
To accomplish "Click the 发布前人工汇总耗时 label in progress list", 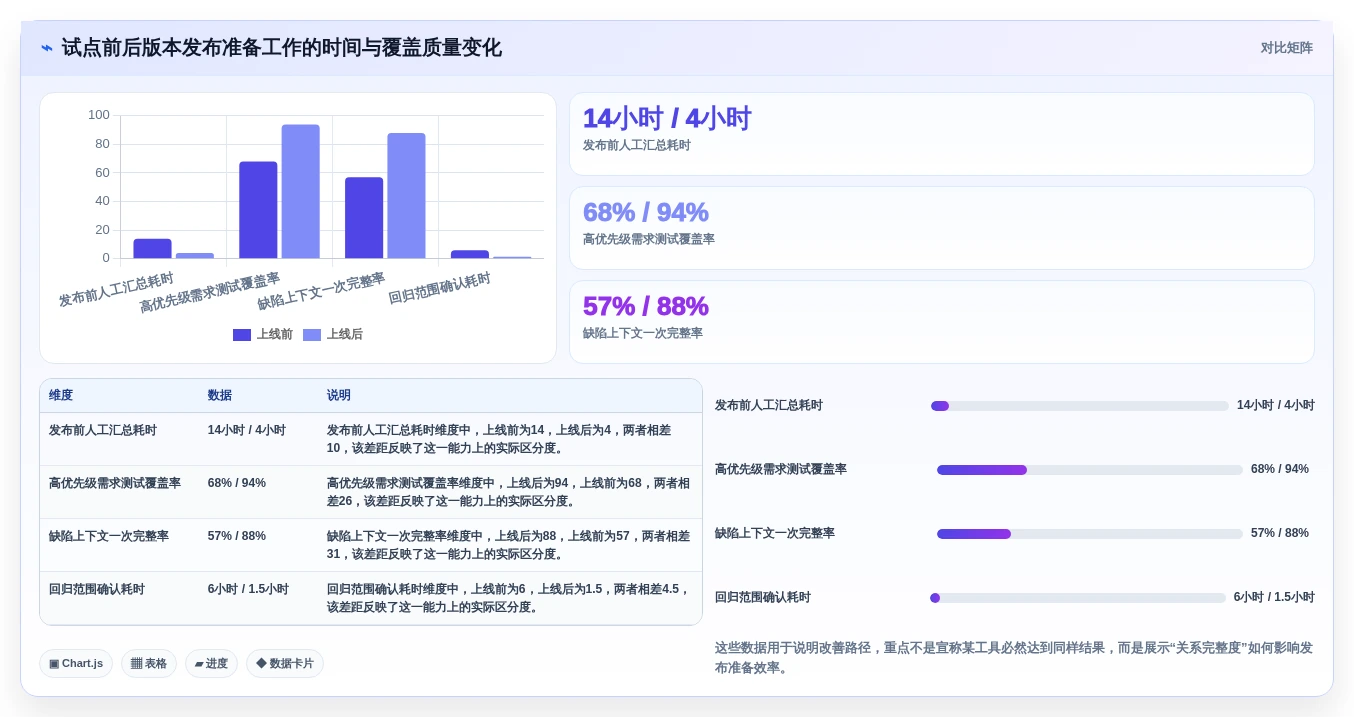I will pos(769,406).
